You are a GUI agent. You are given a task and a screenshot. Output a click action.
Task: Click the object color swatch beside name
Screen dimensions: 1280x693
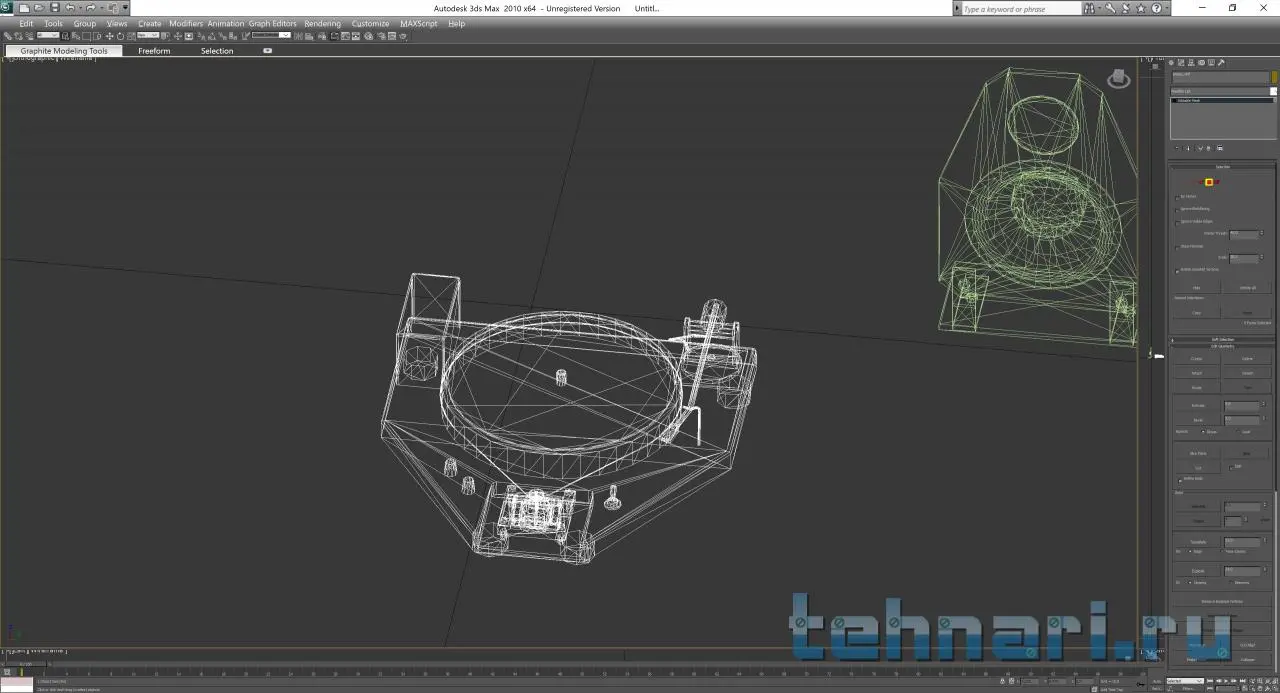coord(1274,76)
